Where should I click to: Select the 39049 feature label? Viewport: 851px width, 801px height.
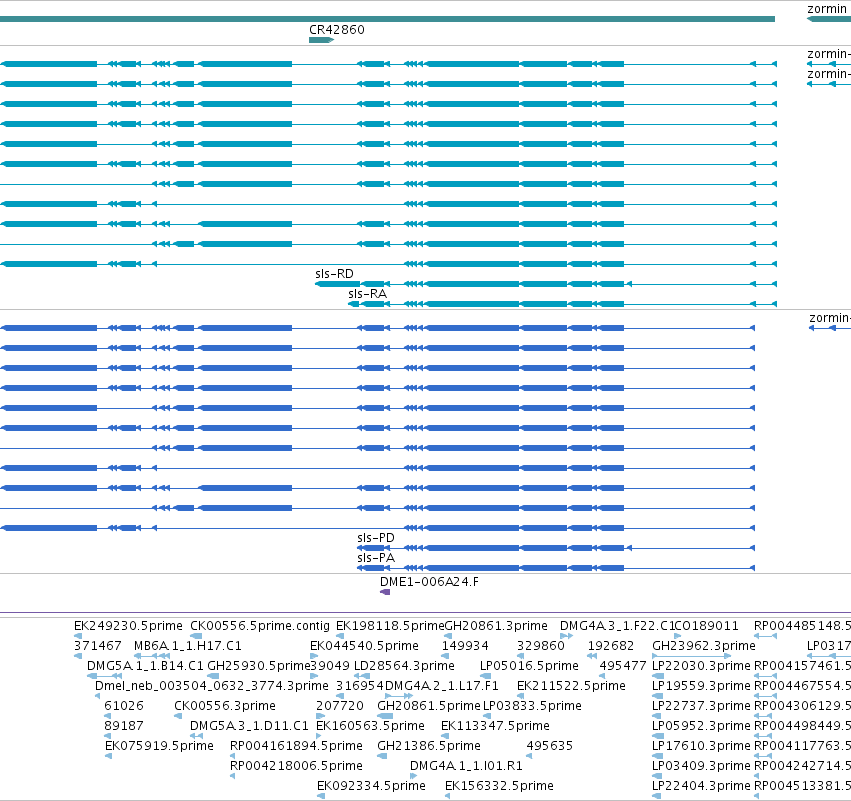click(330, 666)
